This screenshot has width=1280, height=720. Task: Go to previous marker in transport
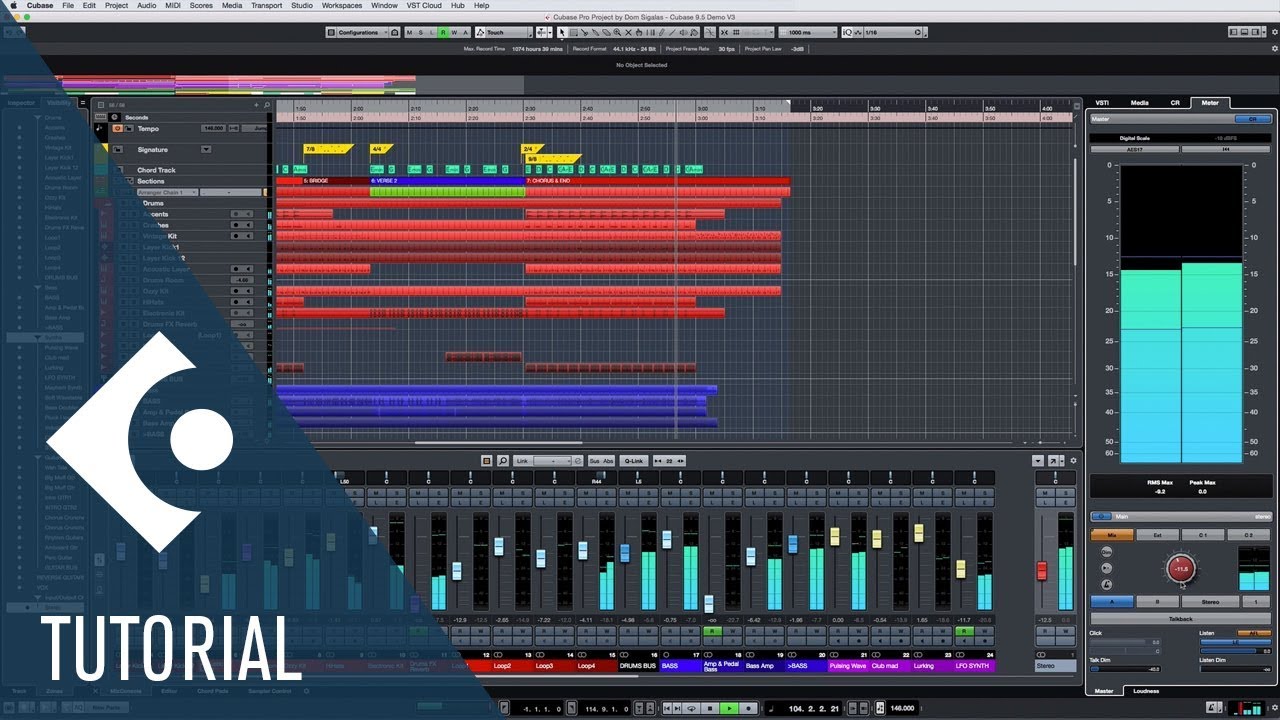tap(667, 708)
